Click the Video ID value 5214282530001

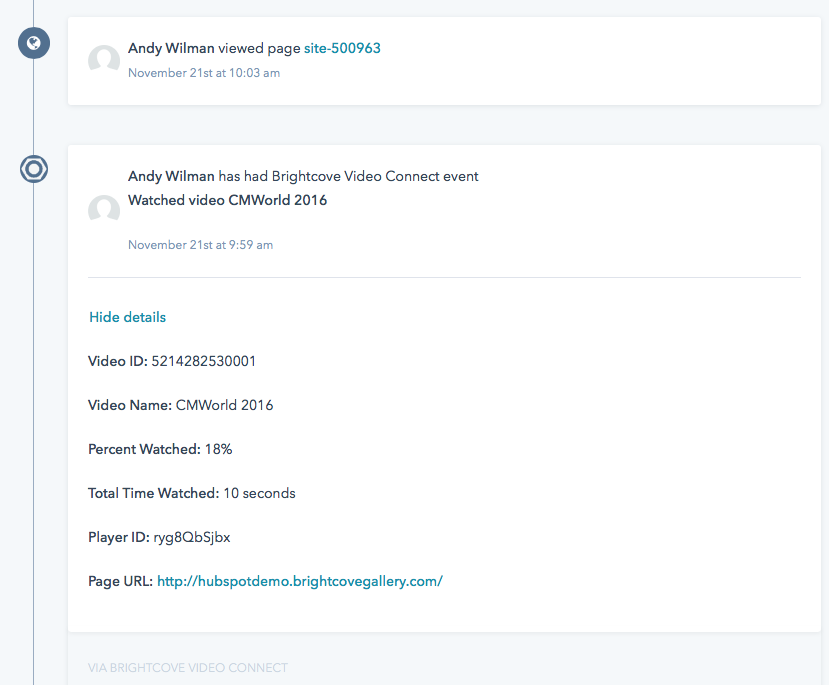coord(204,361)
